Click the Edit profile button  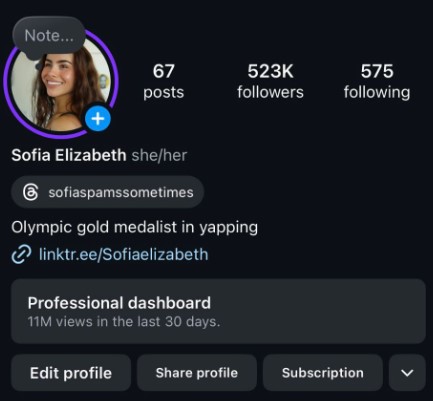(71, 373)
